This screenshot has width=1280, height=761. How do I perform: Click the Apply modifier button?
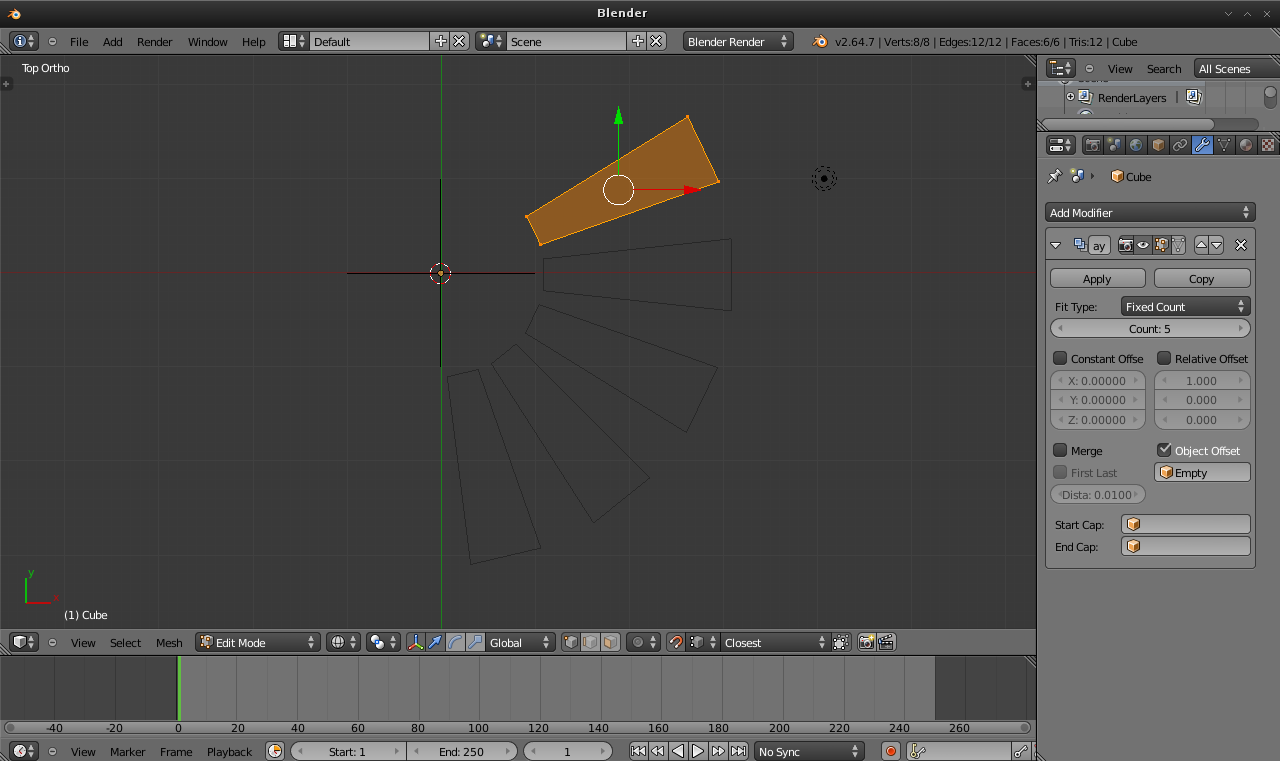1097,278
